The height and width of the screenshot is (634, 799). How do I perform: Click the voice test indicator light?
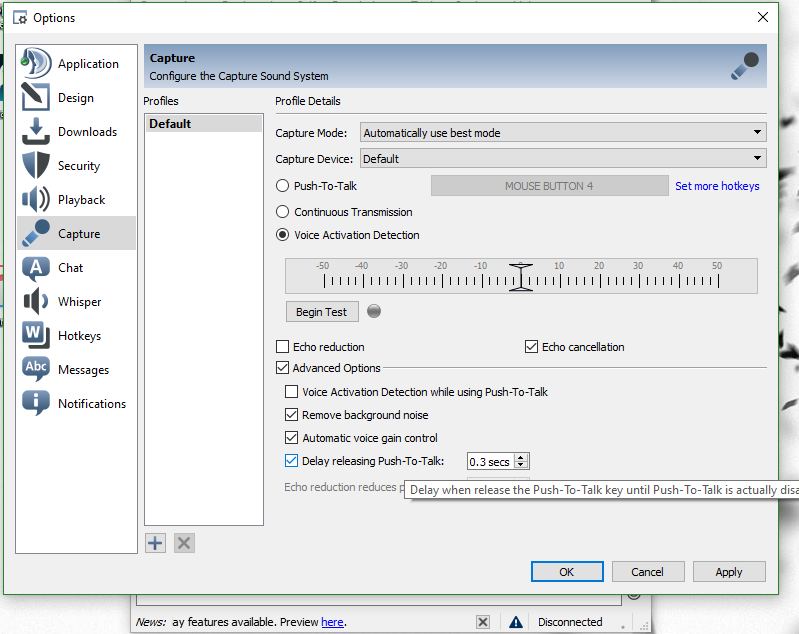click(374, 311)
